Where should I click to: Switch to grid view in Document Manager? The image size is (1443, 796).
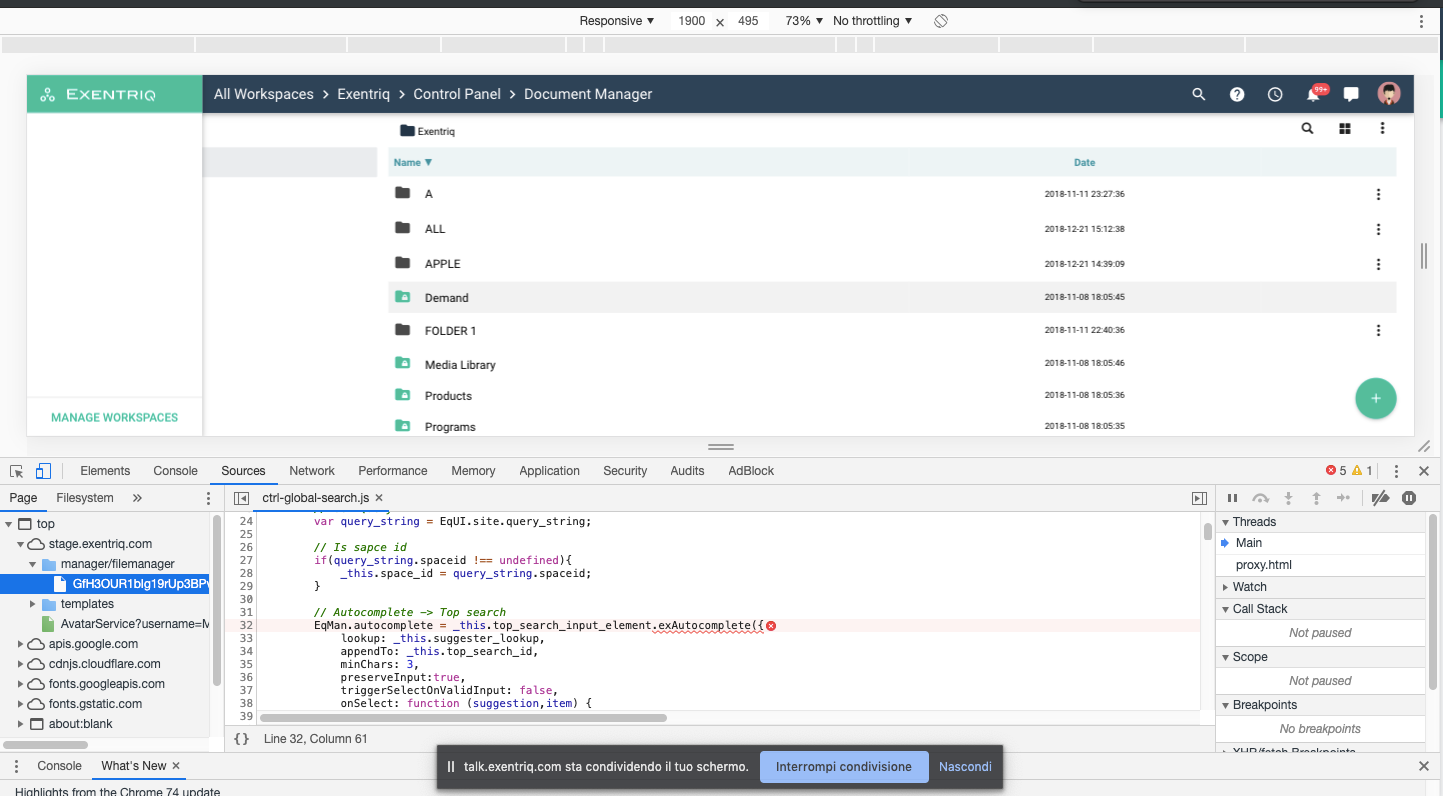pos(1345,128)
